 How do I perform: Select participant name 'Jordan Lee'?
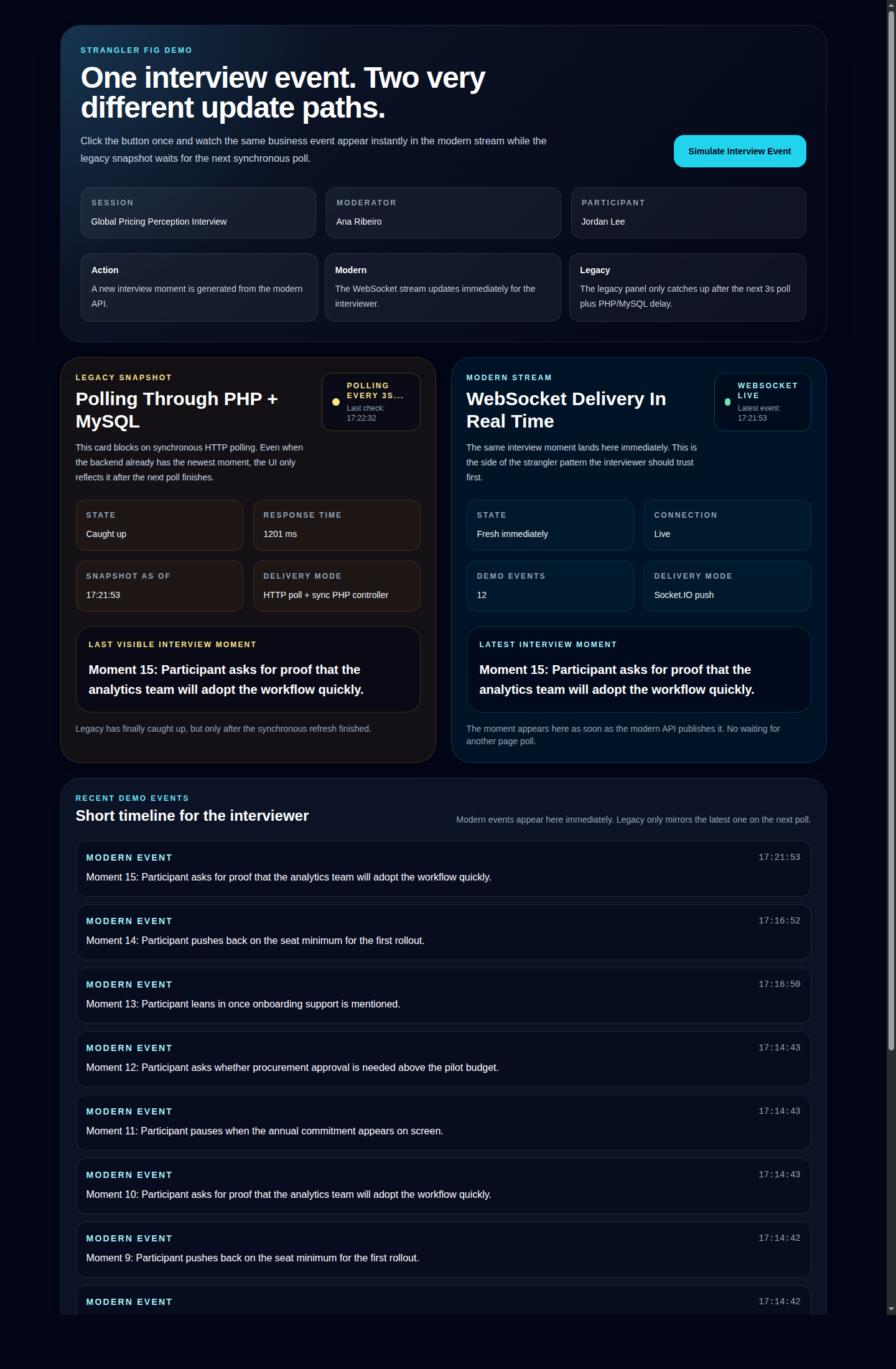(603, 222)
